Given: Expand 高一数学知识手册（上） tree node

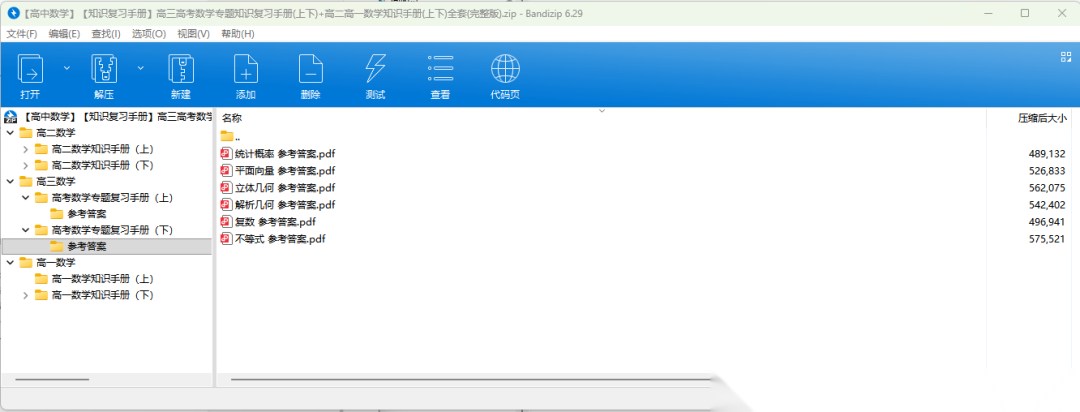Looking at the screenshot, I should (x=26, y=279).
